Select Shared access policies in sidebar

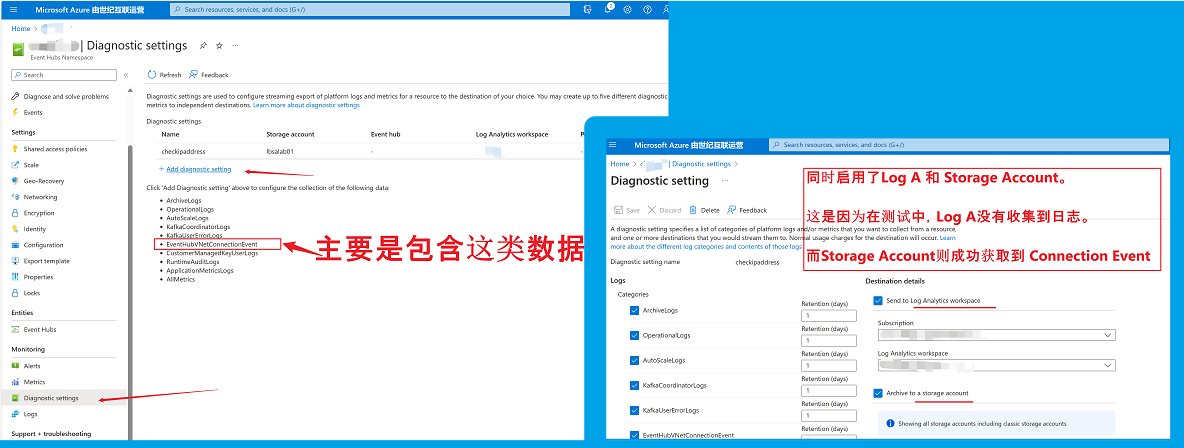coord(55,149)
